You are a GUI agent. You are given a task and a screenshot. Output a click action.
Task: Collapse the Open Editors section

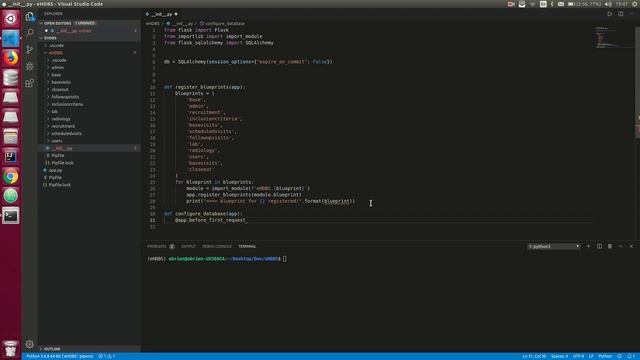(x=58, y=23)
